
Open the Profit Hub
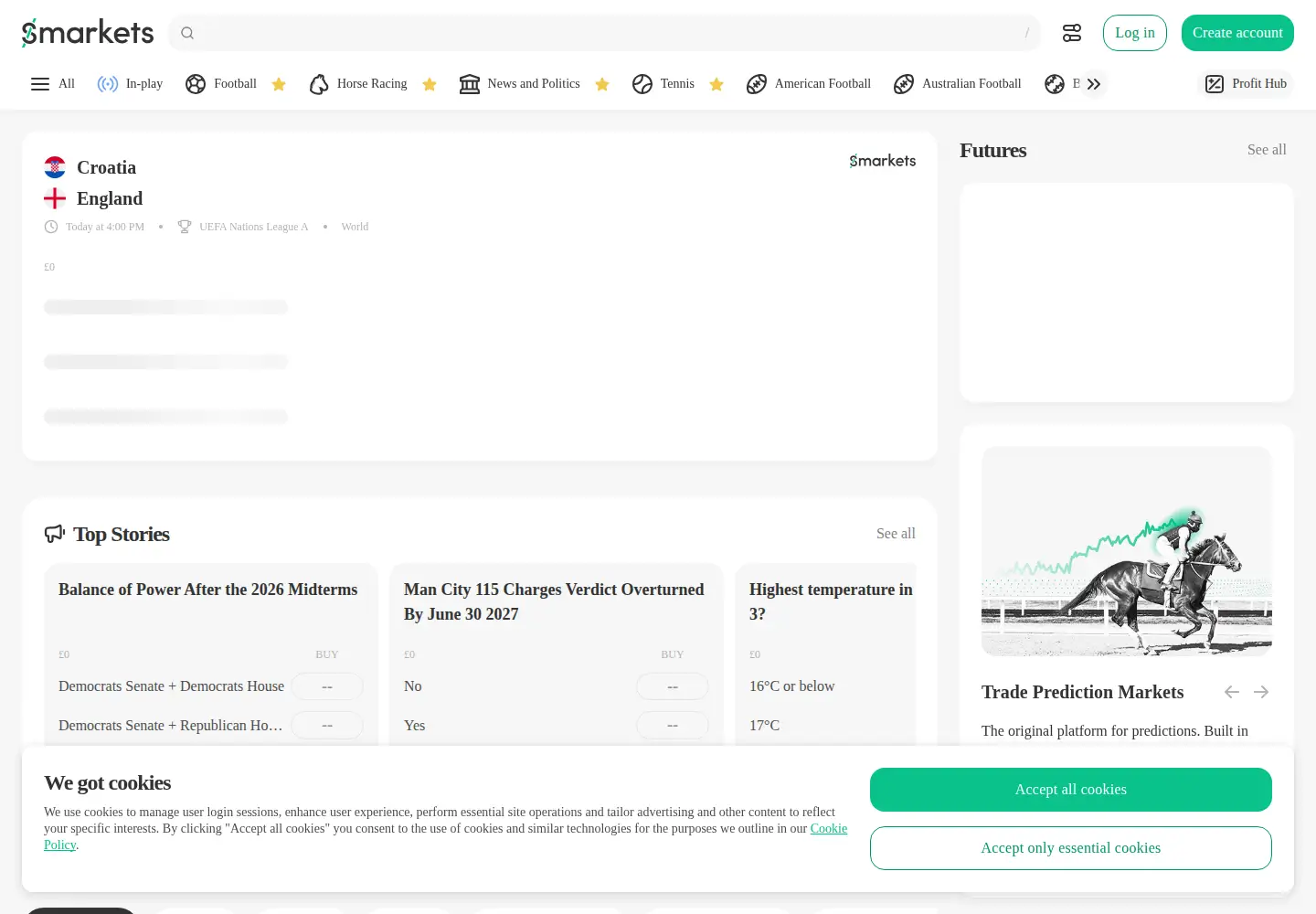point(1246,84)
